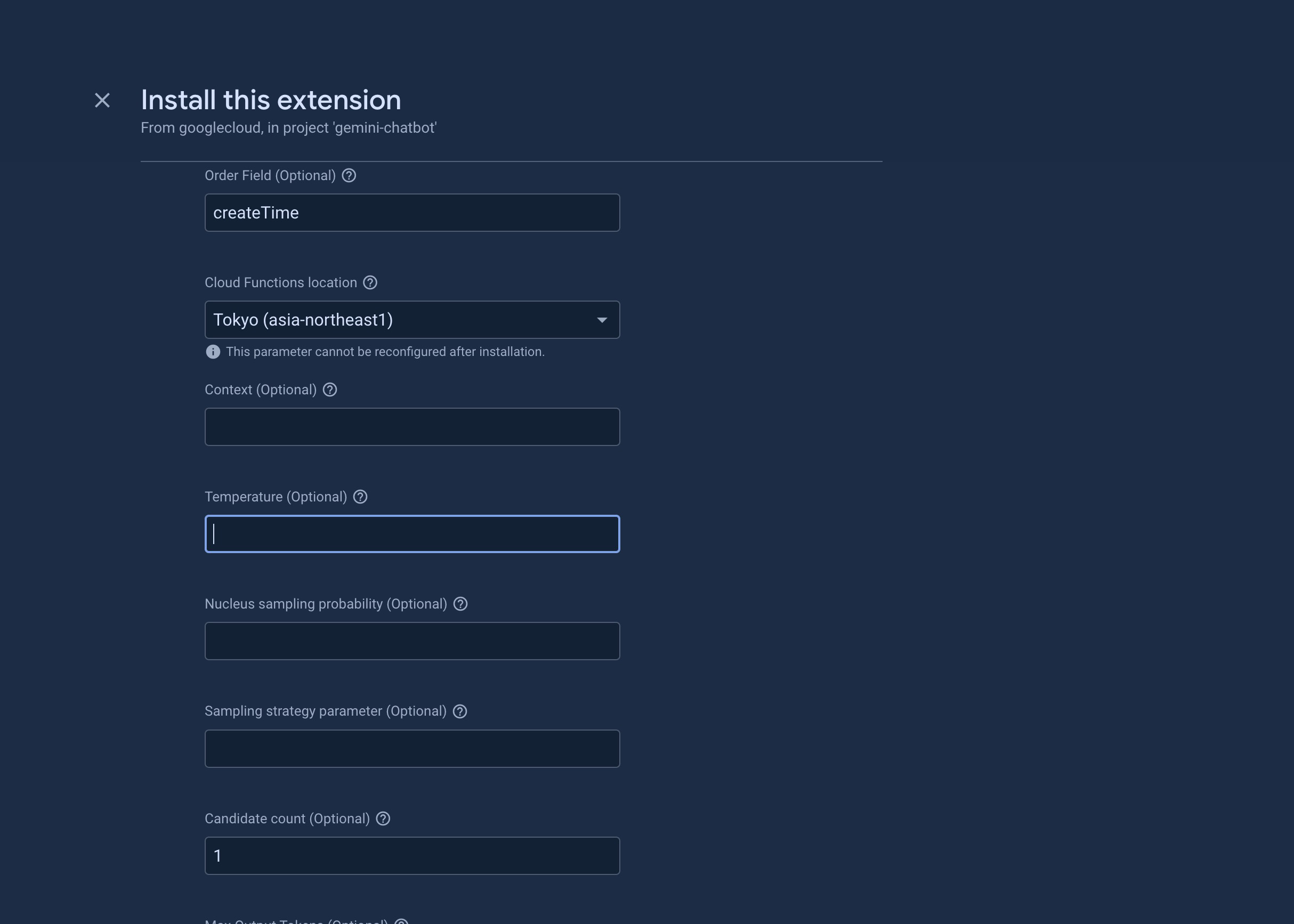Close the Install this extension panel

pyautogui.click(x=102, y=101)
